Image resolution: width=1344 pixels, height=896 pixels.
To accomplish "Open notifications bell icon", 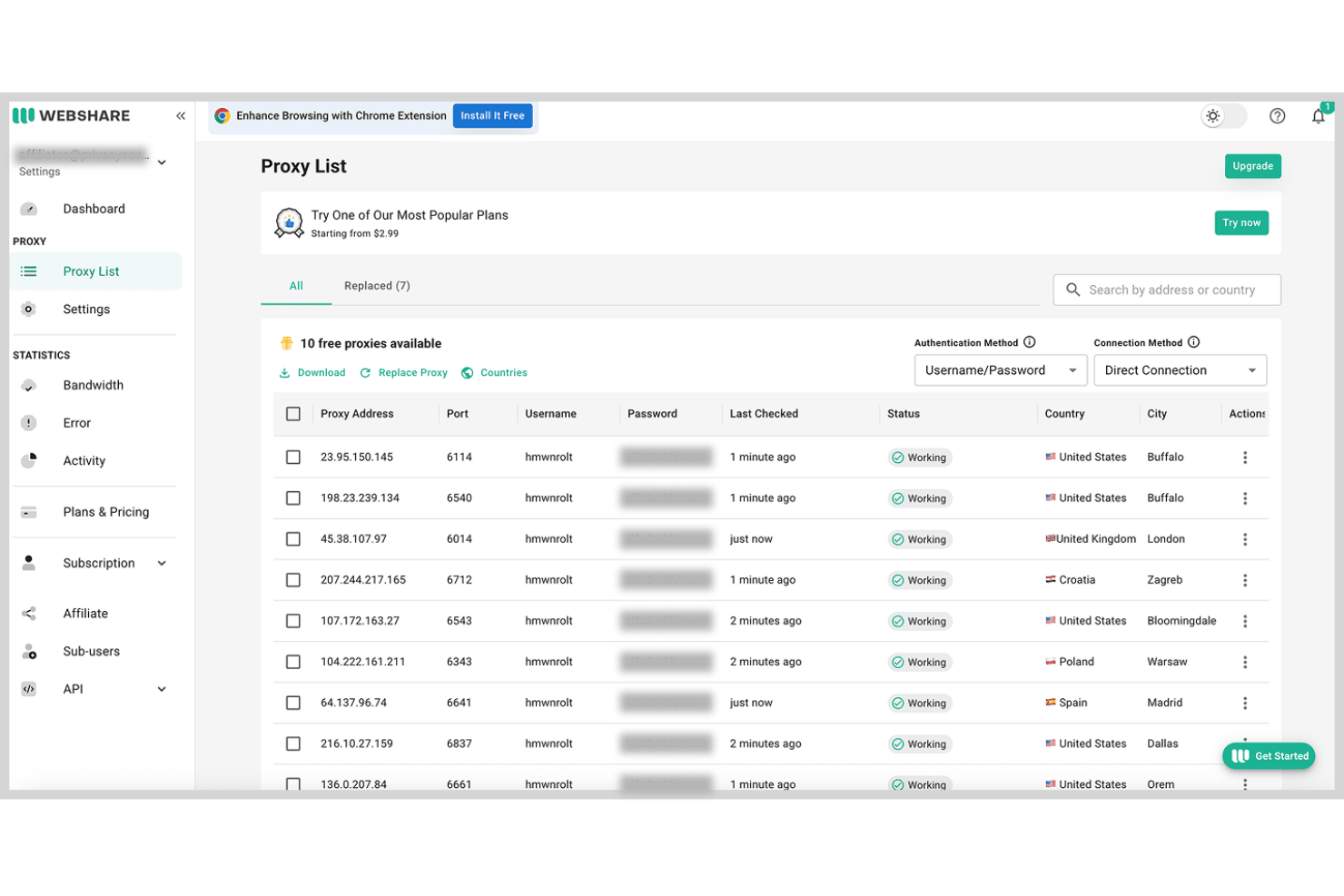I will (1318, 115).
